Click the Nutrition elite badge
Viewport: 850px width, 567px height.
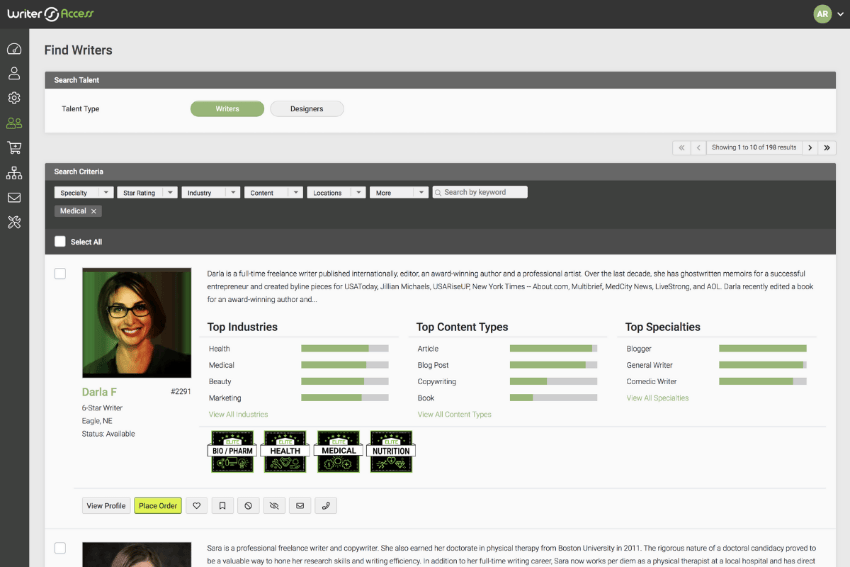[x=391, y=452]
